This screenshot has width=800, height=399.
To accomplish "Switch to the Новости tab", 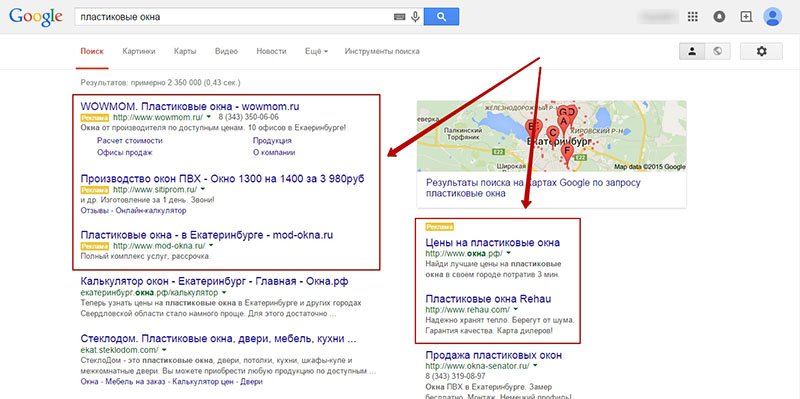I will pyautogui.click(x=271, y=51).
